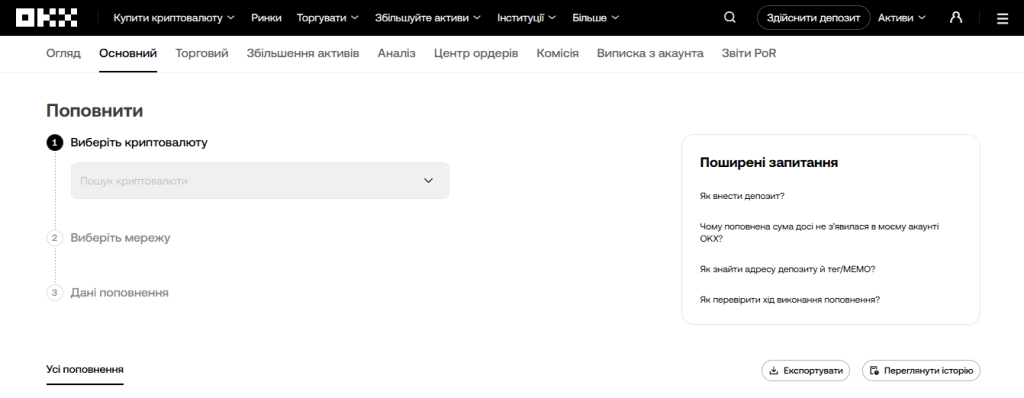Select the Усі поповнення tab
1024x398 pixels.
(85, 369)
